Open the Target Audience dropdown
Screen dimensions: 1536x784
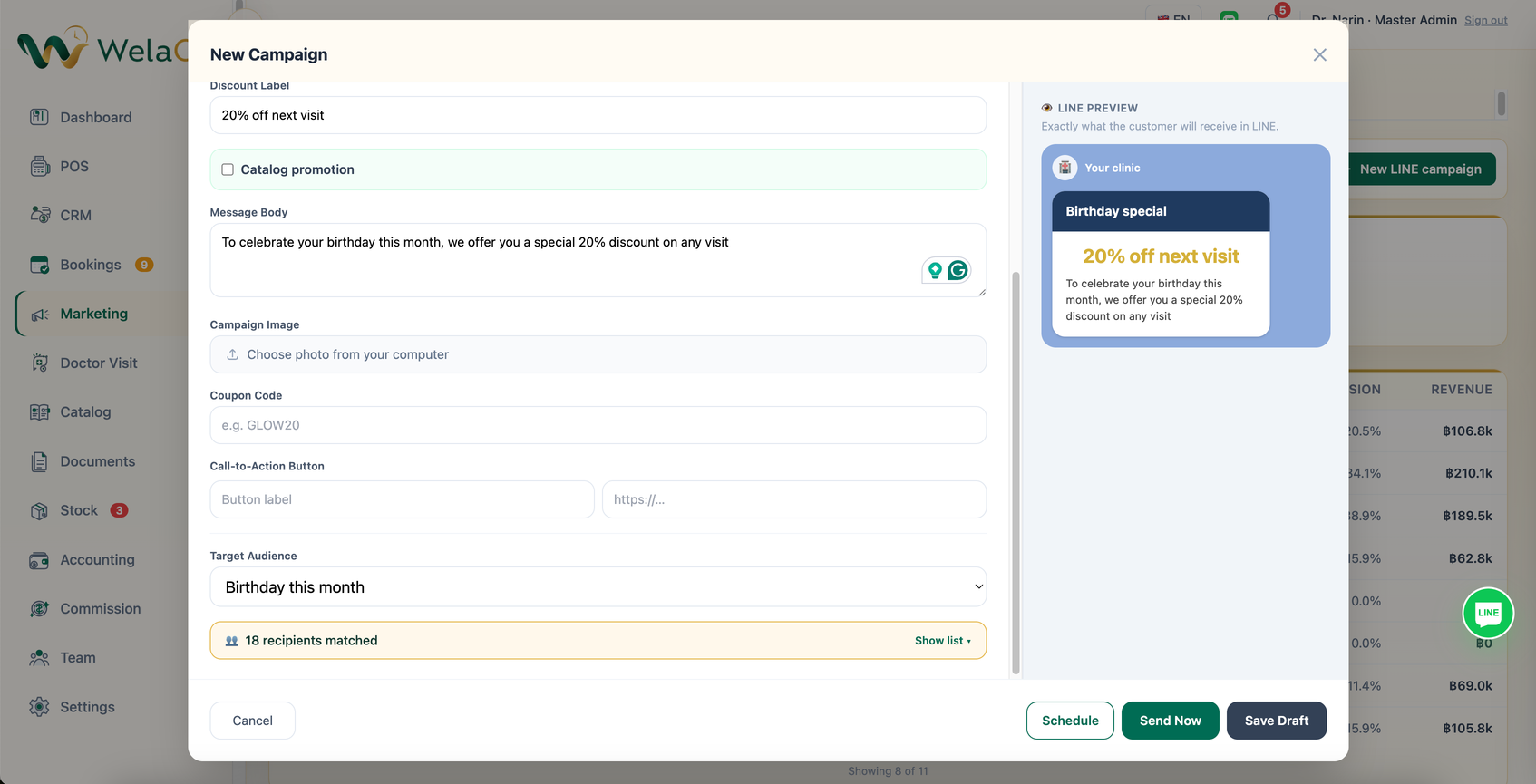click(x=598, y=587)
